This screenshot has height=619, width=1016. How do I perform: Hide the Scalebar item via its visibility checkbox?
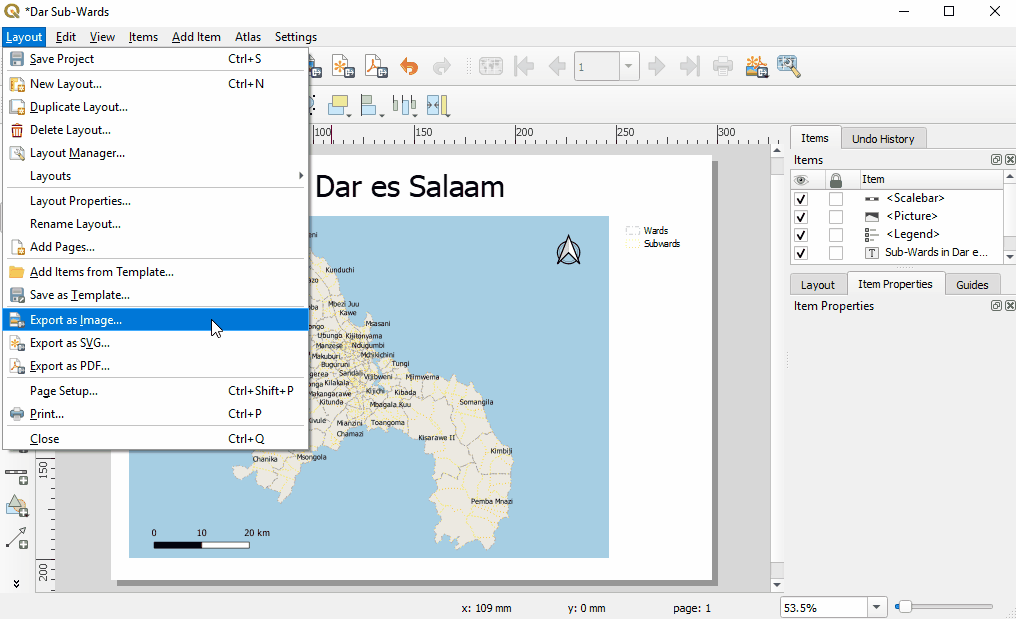801,199
